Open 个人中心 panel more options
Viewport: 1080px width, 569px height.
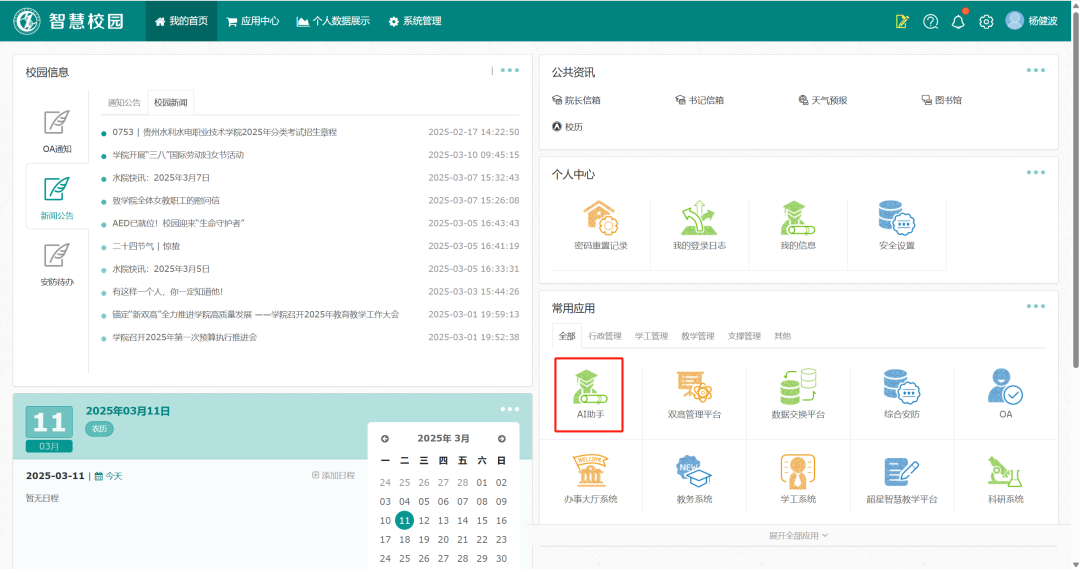[x=1035, y=172]
